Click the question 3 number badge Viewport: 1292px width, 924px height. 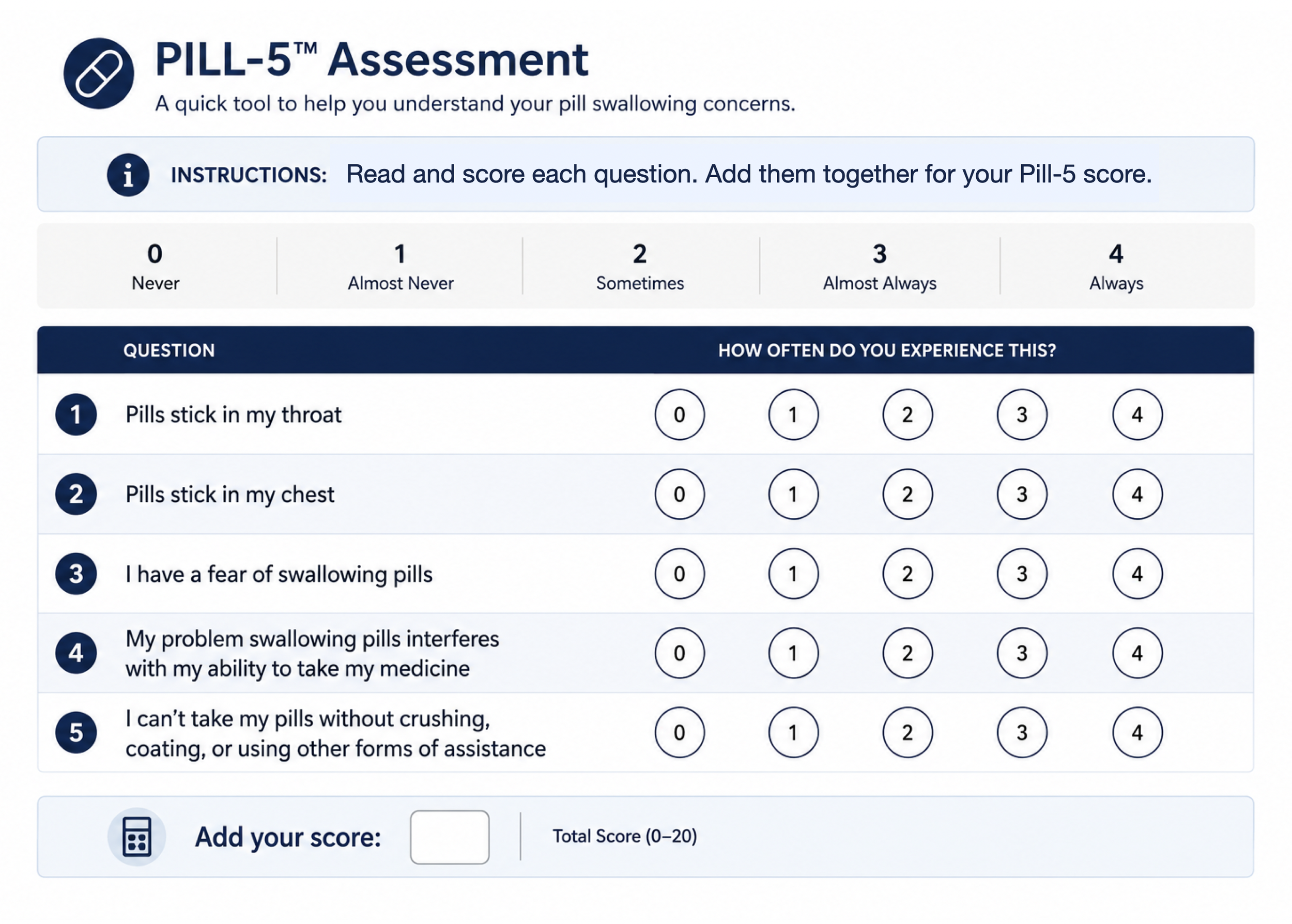point(76,574)
